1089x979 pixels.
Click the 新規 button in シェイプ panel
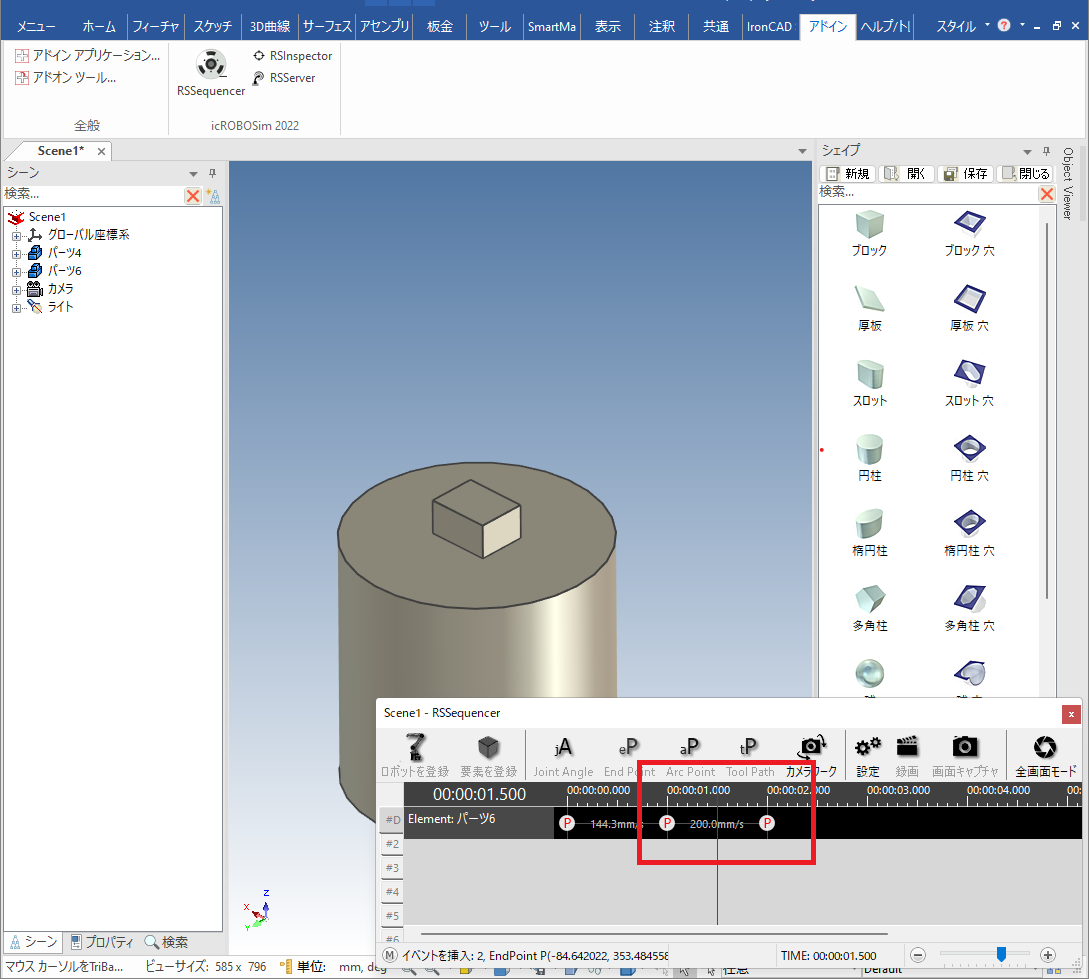(x=848, y=174)
